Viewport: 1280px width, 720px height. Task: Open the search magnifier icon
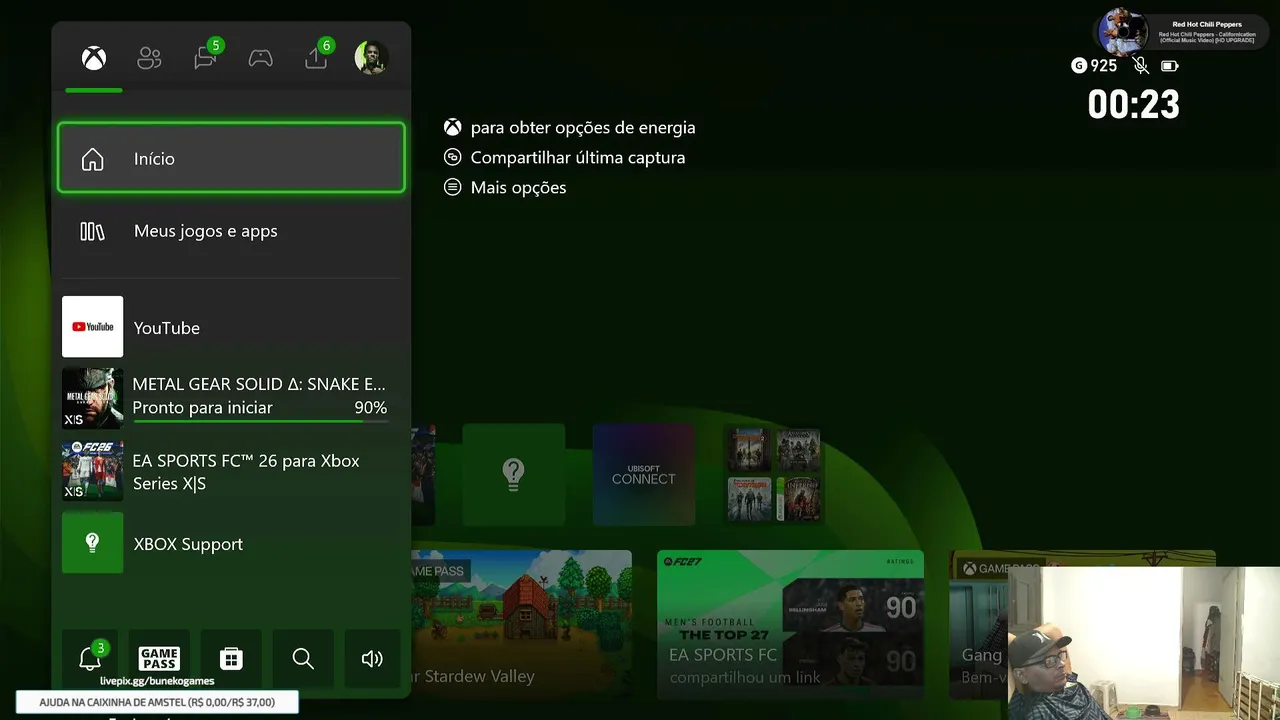click(x=303, y=658)
